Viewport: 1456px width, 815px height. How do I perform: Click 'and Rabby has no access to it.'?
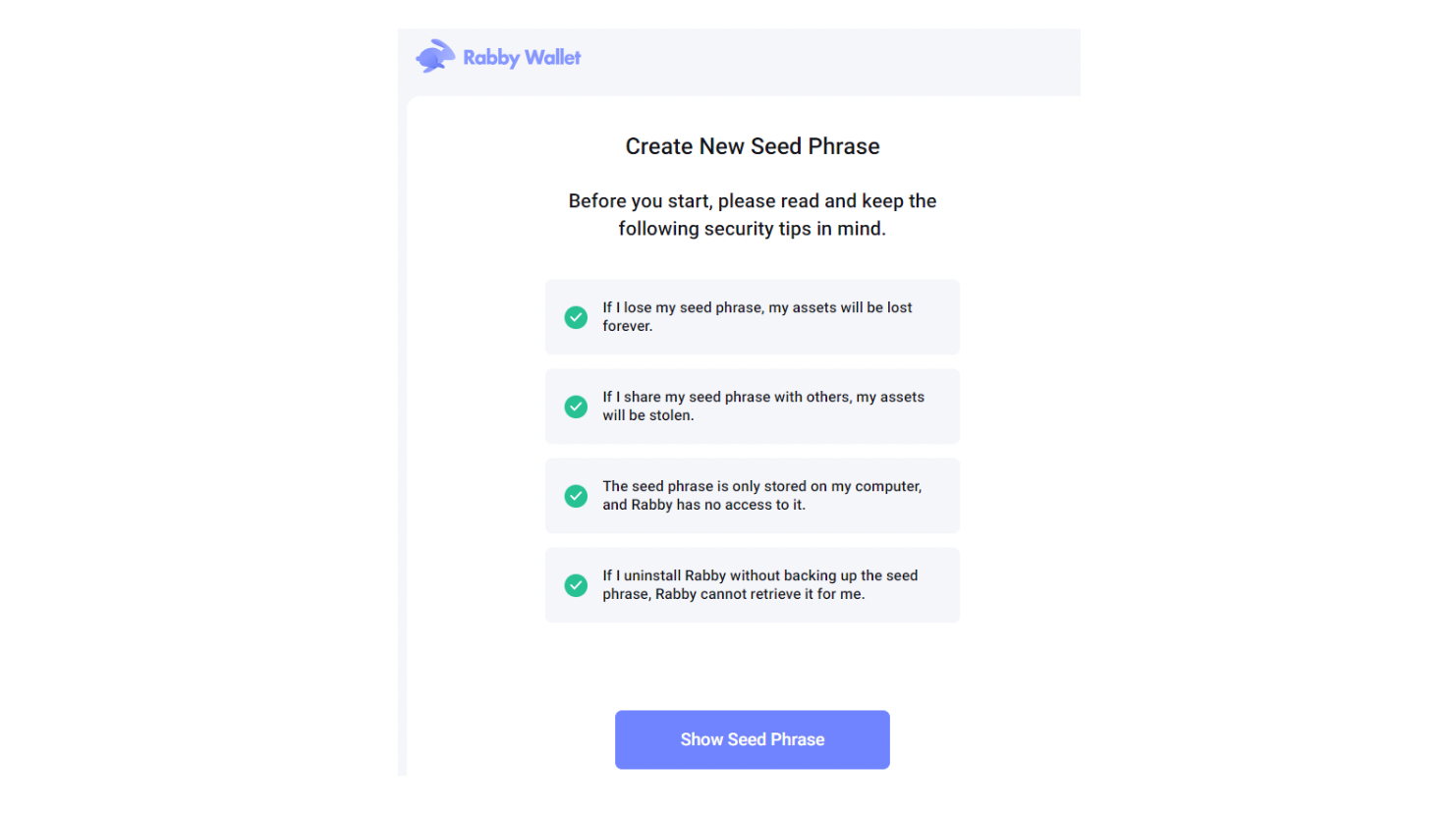pyautogui.click(x=704, y=505)
